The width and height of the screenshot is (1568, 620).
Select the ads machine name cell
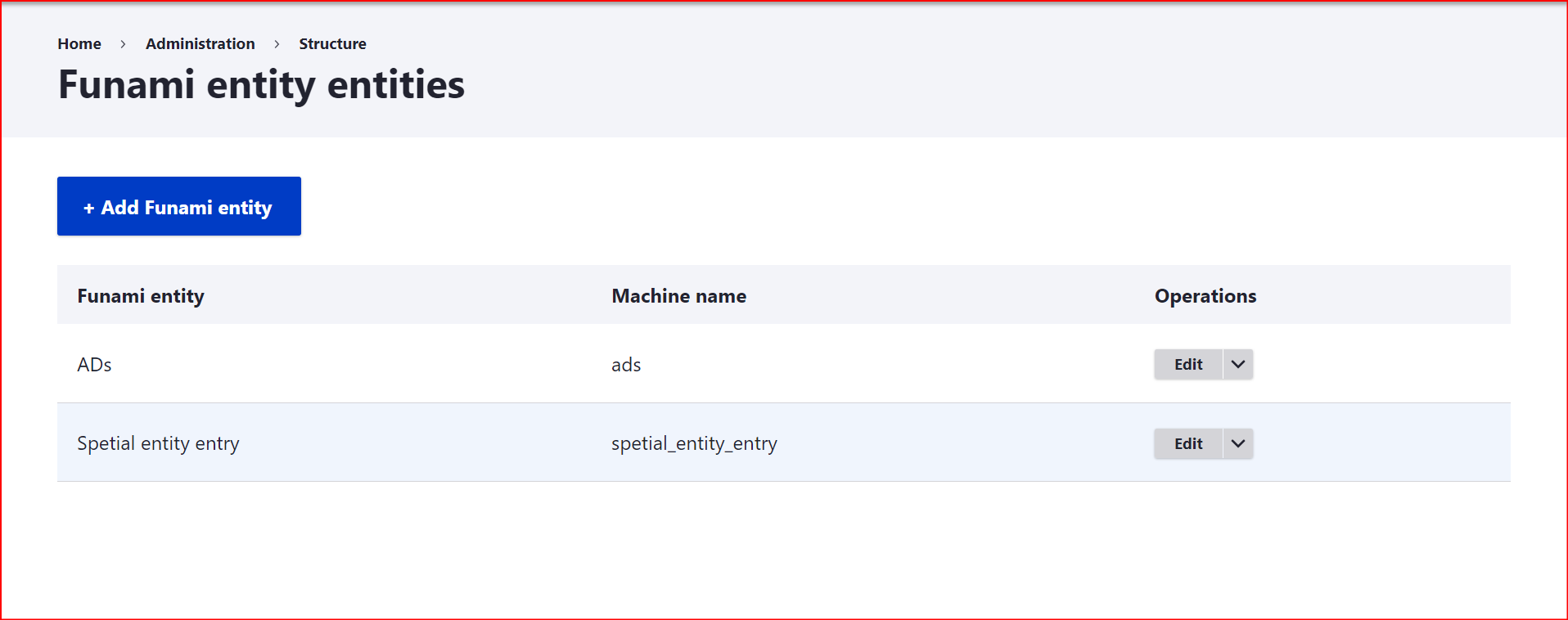tap(626, 365)
